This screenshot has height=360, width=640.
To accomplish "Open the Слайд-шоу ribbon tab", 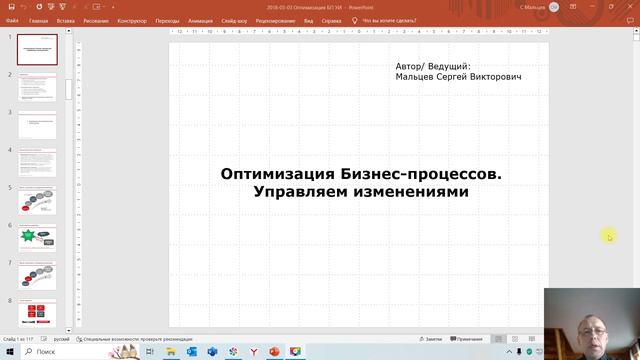I will [234, 21].
